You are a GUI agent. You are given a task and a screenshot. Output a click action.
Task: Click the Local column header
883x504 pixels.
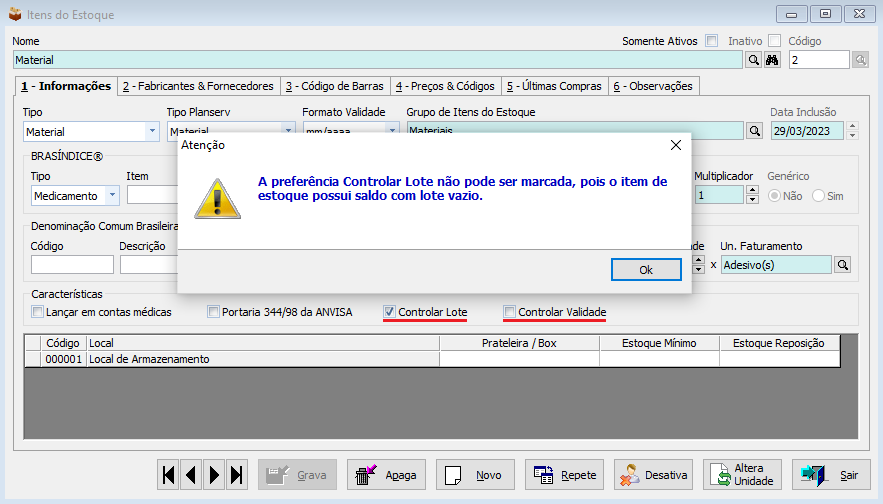[262, 343]
